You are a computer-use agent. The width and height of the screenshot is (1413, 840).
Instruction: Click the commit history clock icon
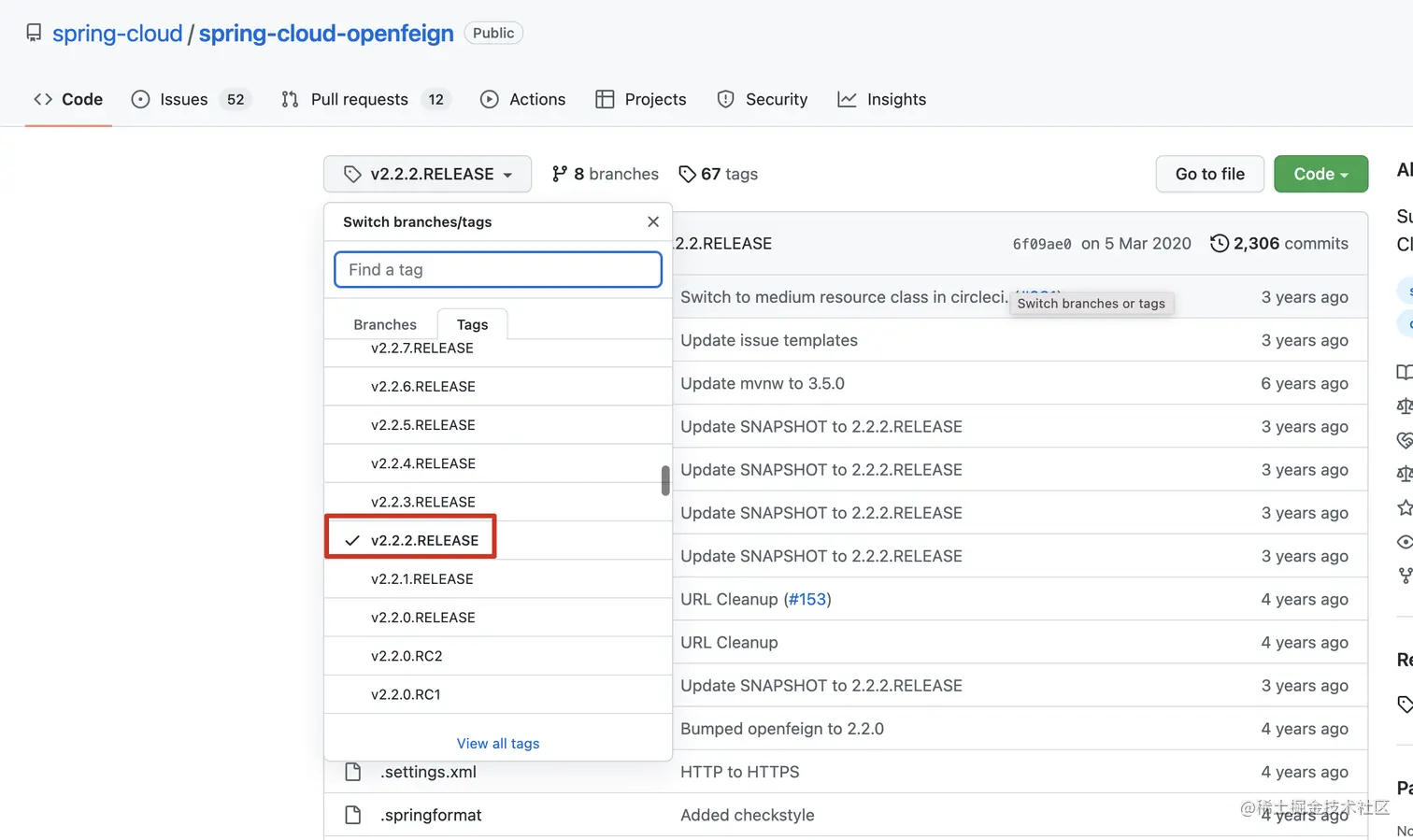pos(1219,244)
